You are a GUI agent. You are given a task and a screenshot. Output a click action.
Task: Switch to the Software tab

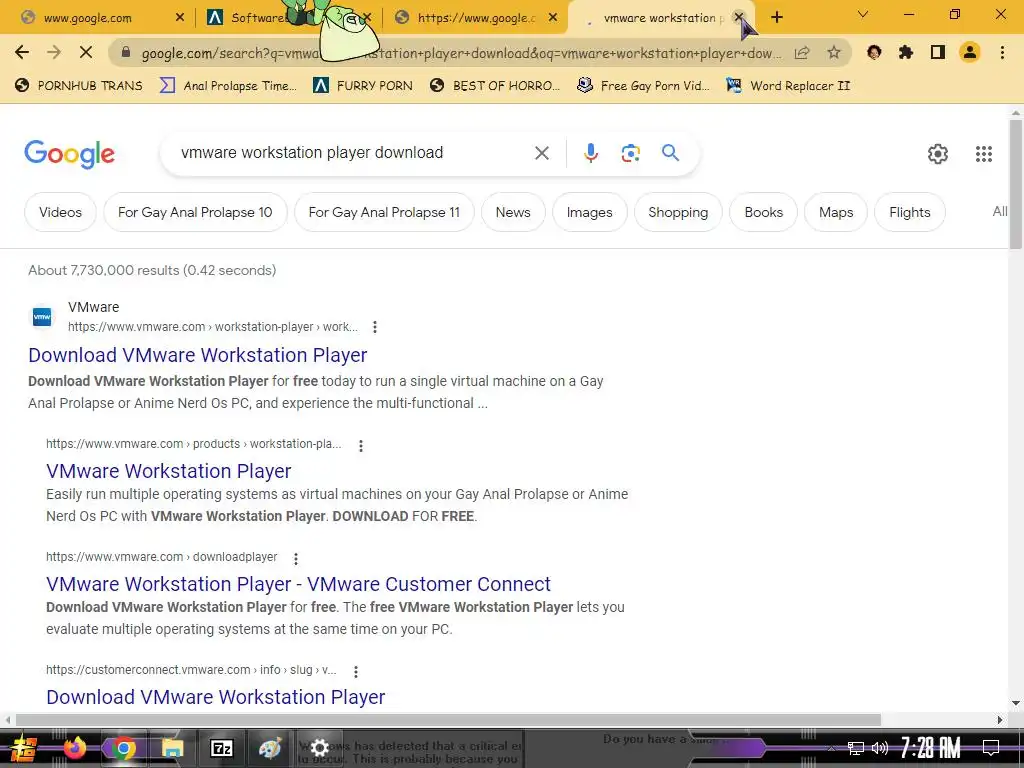259,18
